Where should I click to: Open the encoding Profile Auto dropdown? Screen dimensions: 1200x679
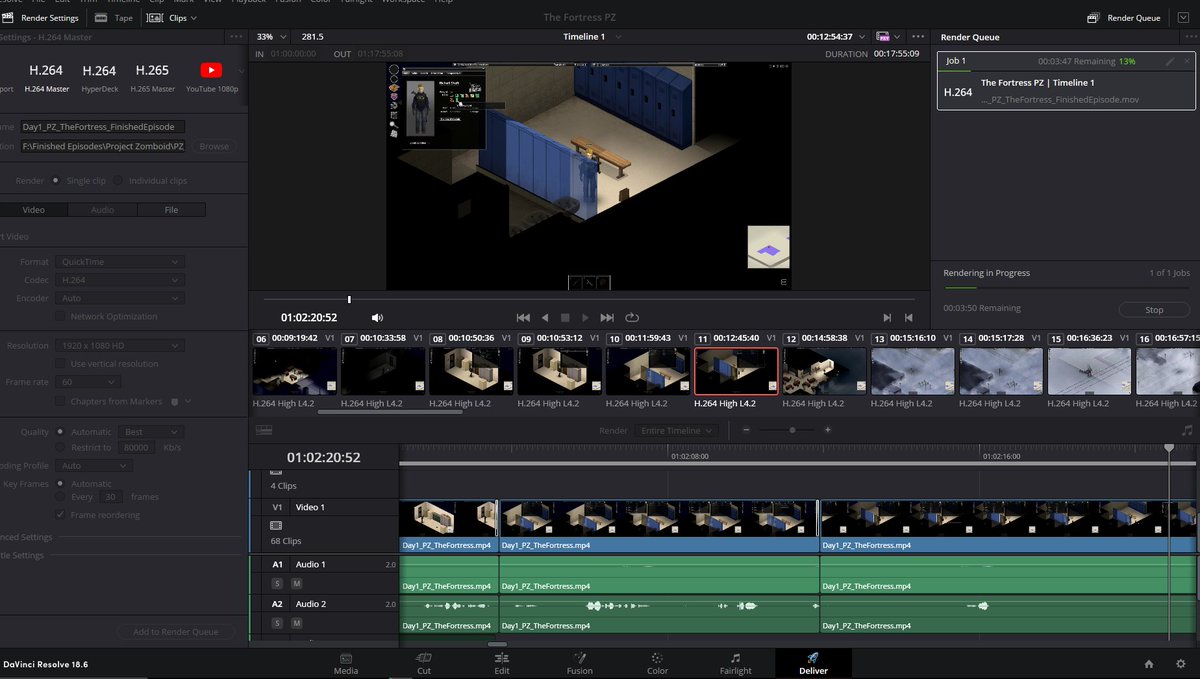[x=94, y=465]
